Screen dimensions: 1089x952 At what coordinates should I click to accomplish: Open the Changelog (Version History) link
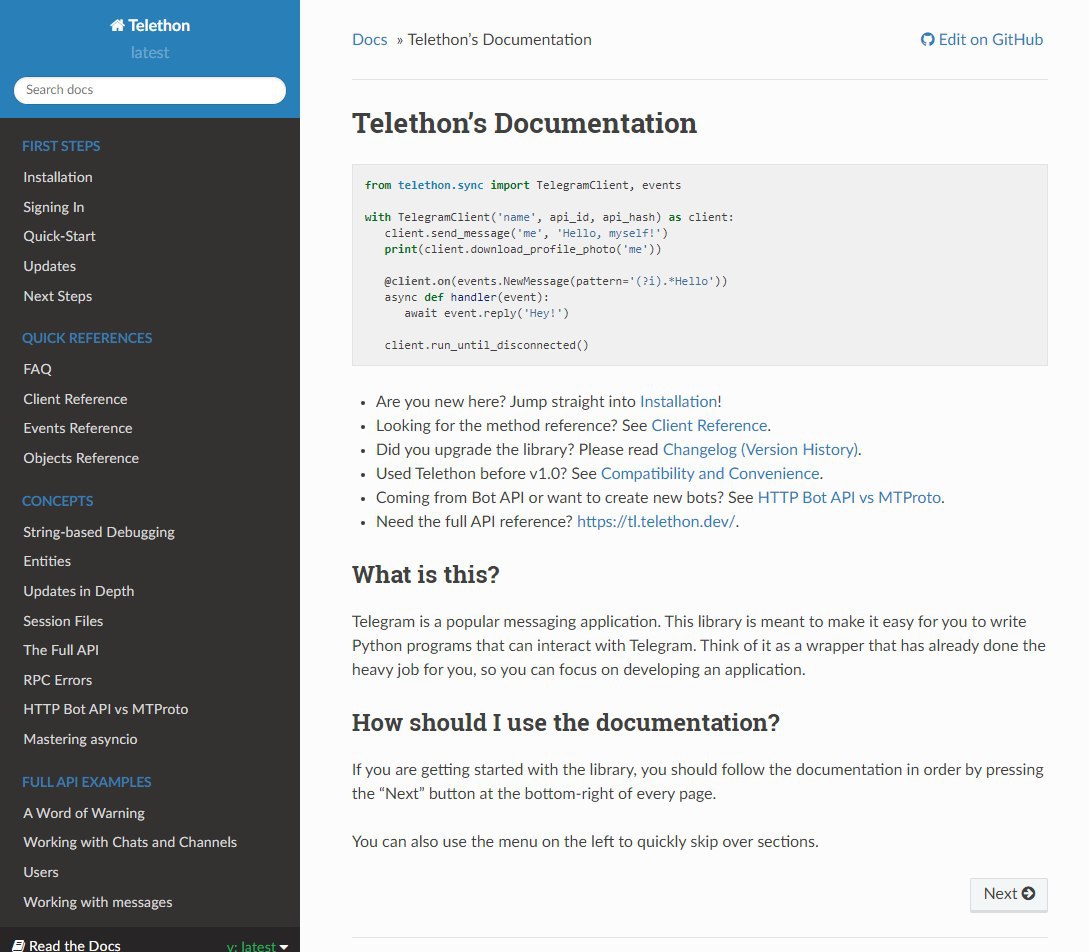[x=760, y=449]
